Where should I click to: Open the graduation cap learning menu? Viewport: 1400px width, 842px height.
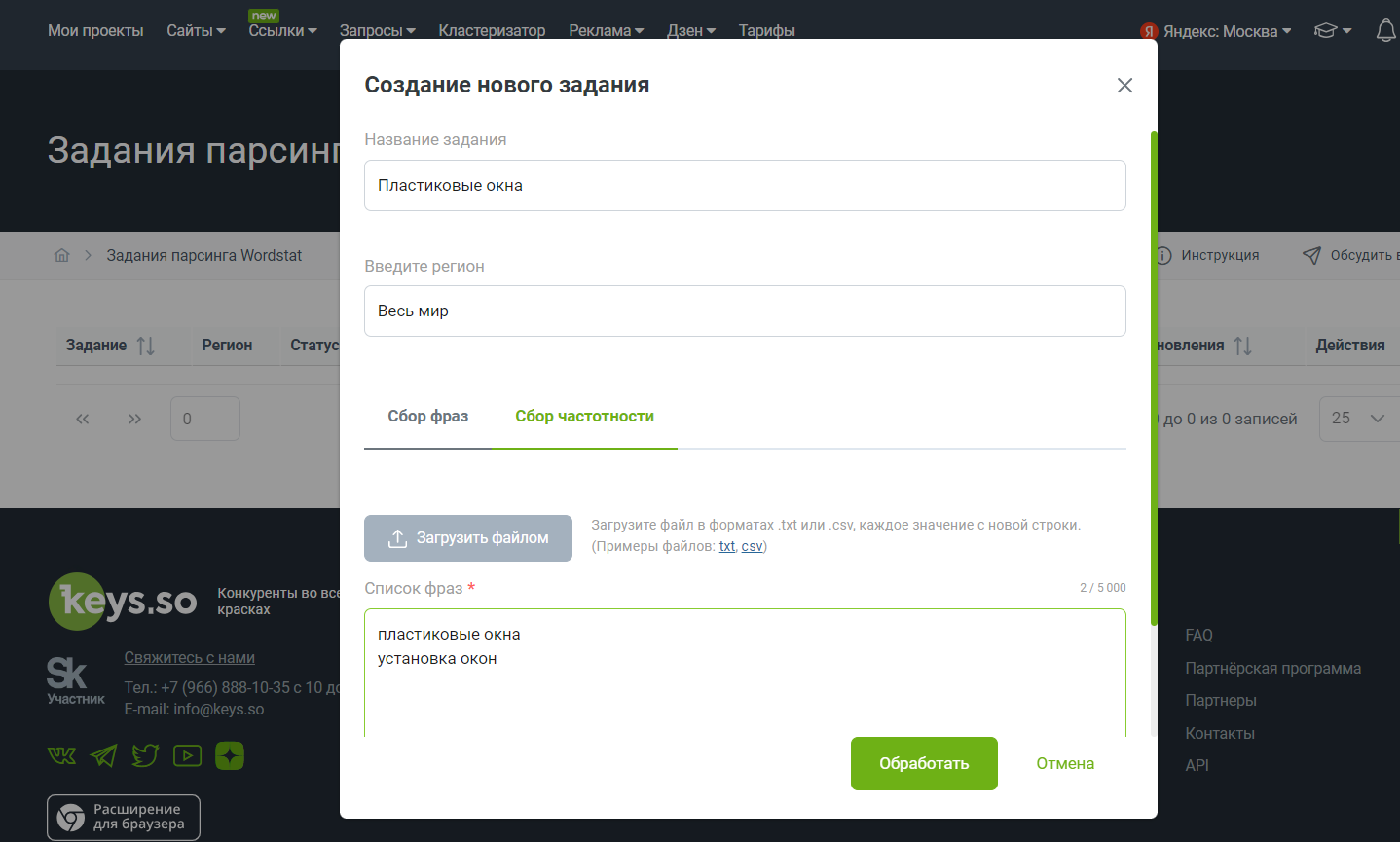coord(1333,31)
